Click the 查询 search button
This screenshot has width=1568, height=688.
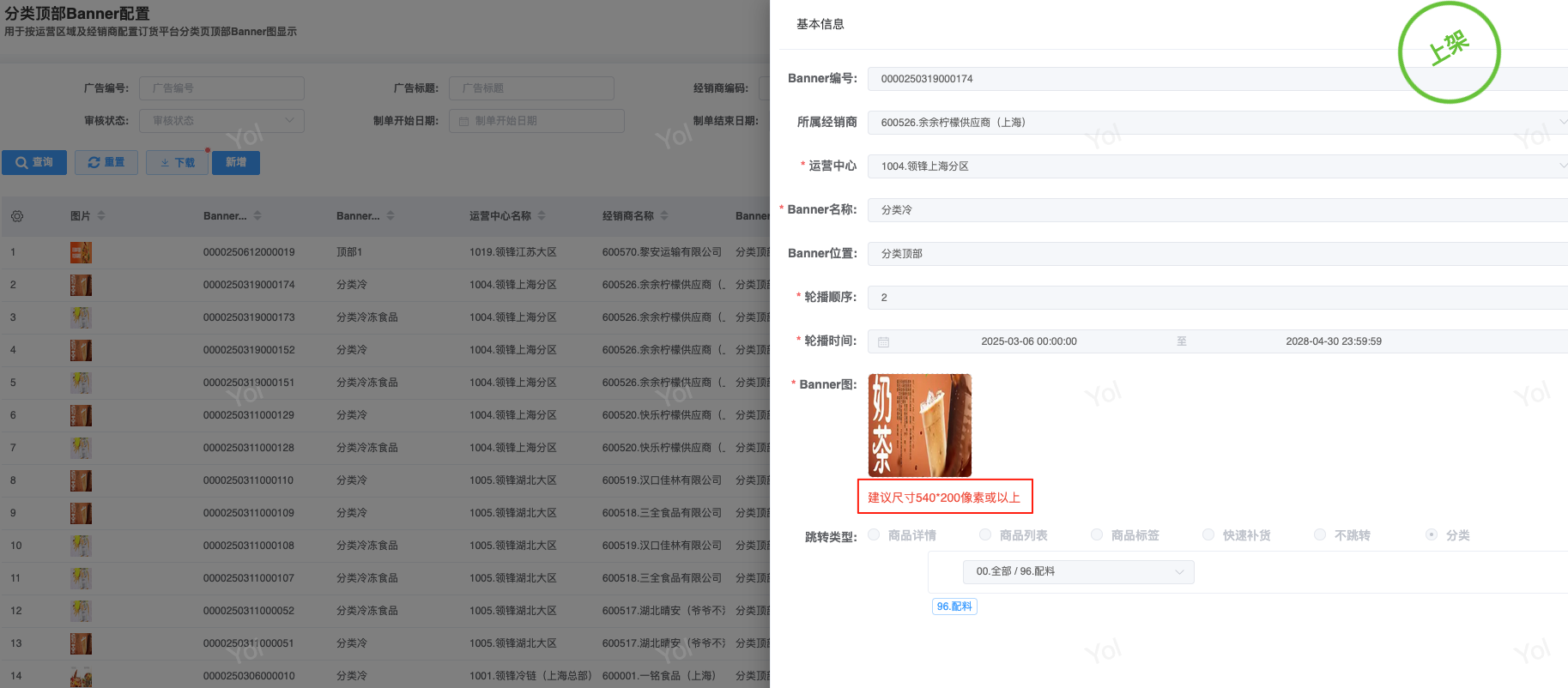click(x=34, y=162)
